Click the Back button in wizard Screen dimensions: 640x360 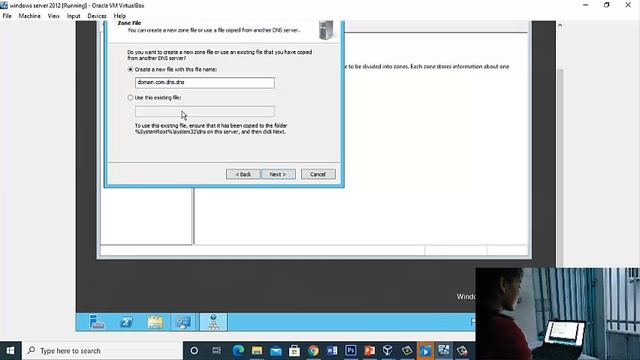(x=243, y=174)
